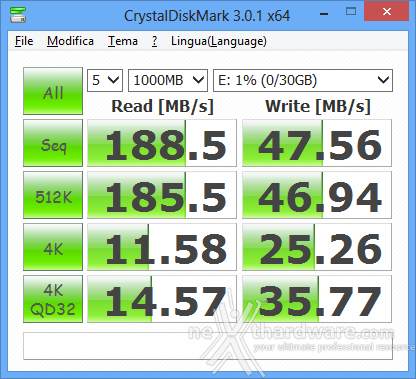Click the Seq read result 188.5
Viewport: 416px width, 379px height.
pyautogui.click(x=162, y=143)
